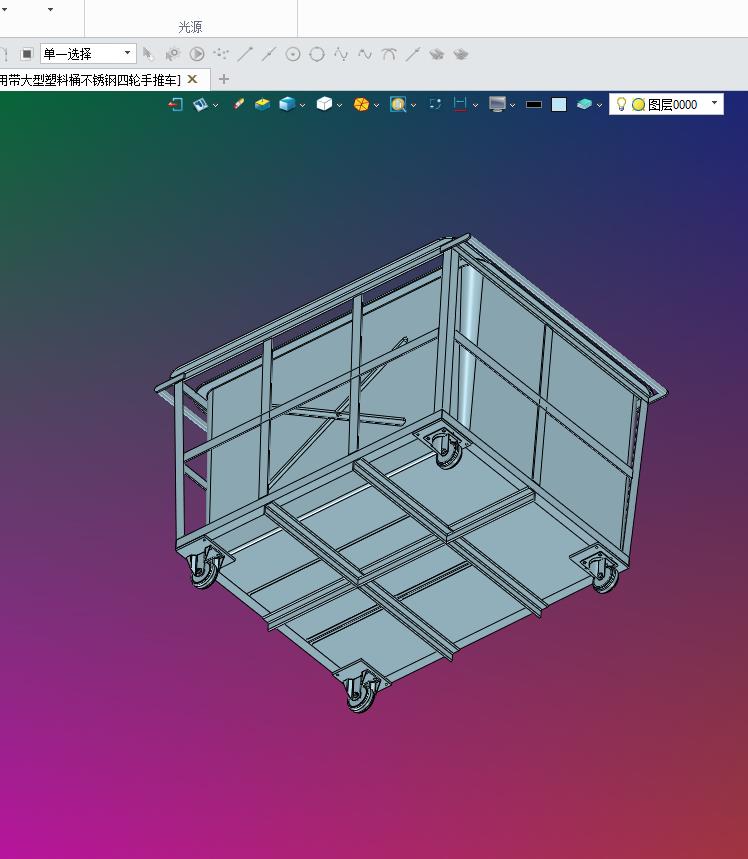Click the black color swatch

click(534, 104)
